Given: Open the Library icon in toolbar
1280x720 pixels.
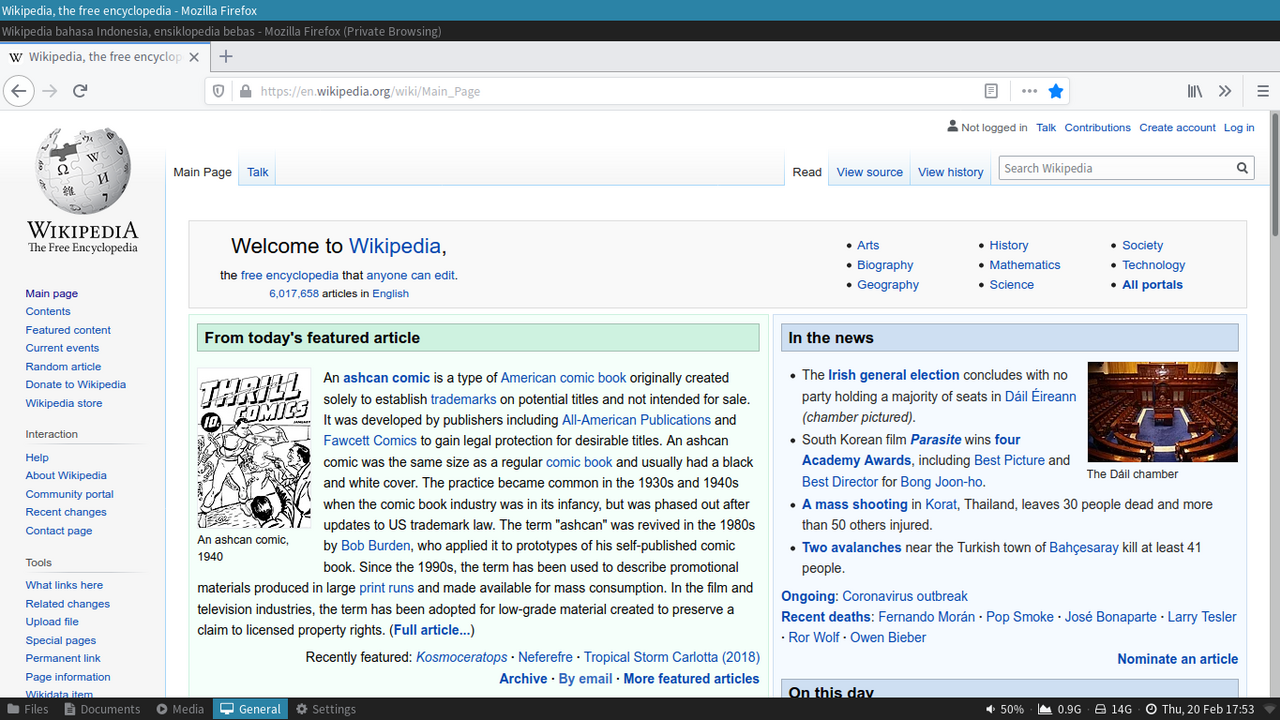Looking at the screenshot, I should coord(1195,91).
